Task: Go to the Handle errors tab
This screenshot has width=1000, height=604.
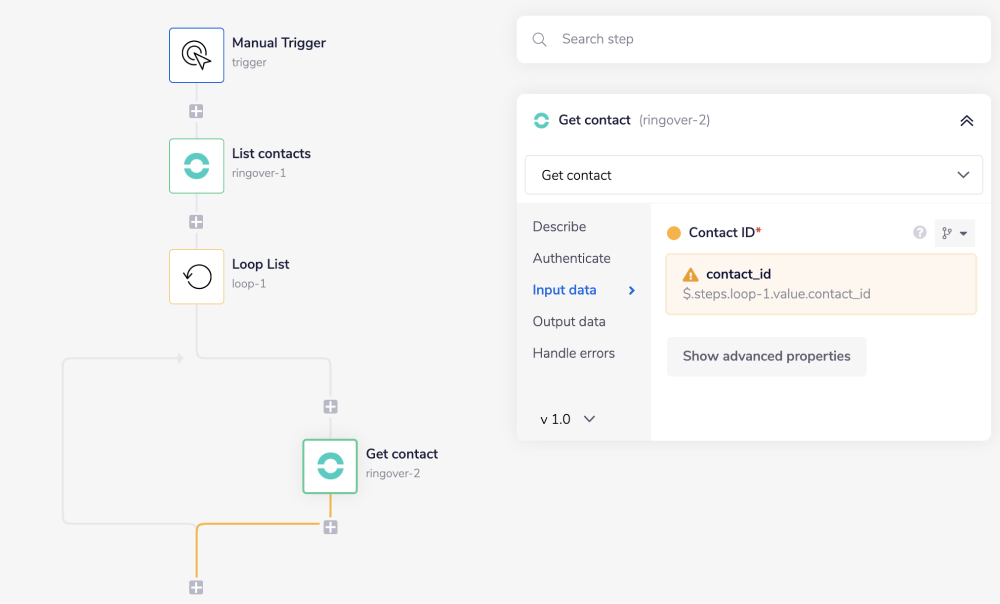Action: 574,353
